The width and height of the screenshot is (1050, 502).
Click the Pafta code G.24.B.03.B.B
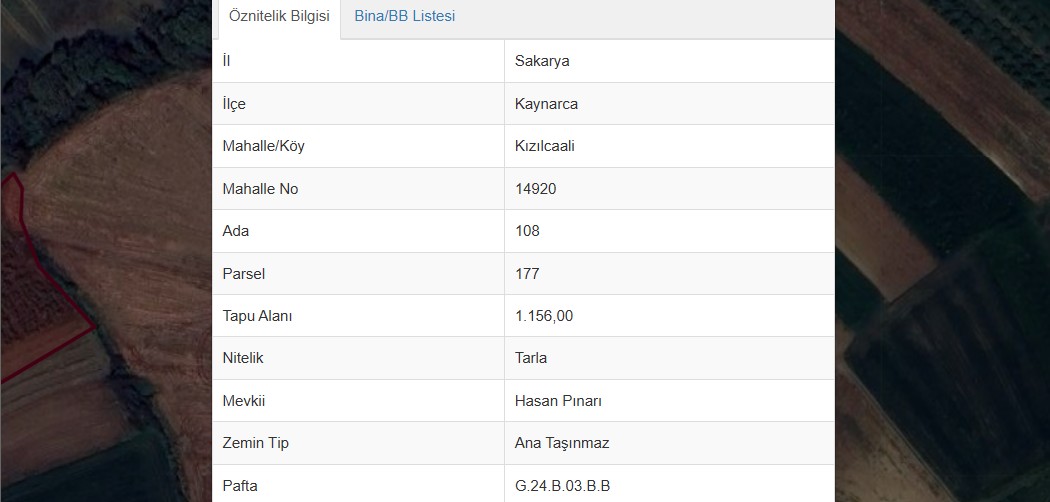(x=562, y=486)
